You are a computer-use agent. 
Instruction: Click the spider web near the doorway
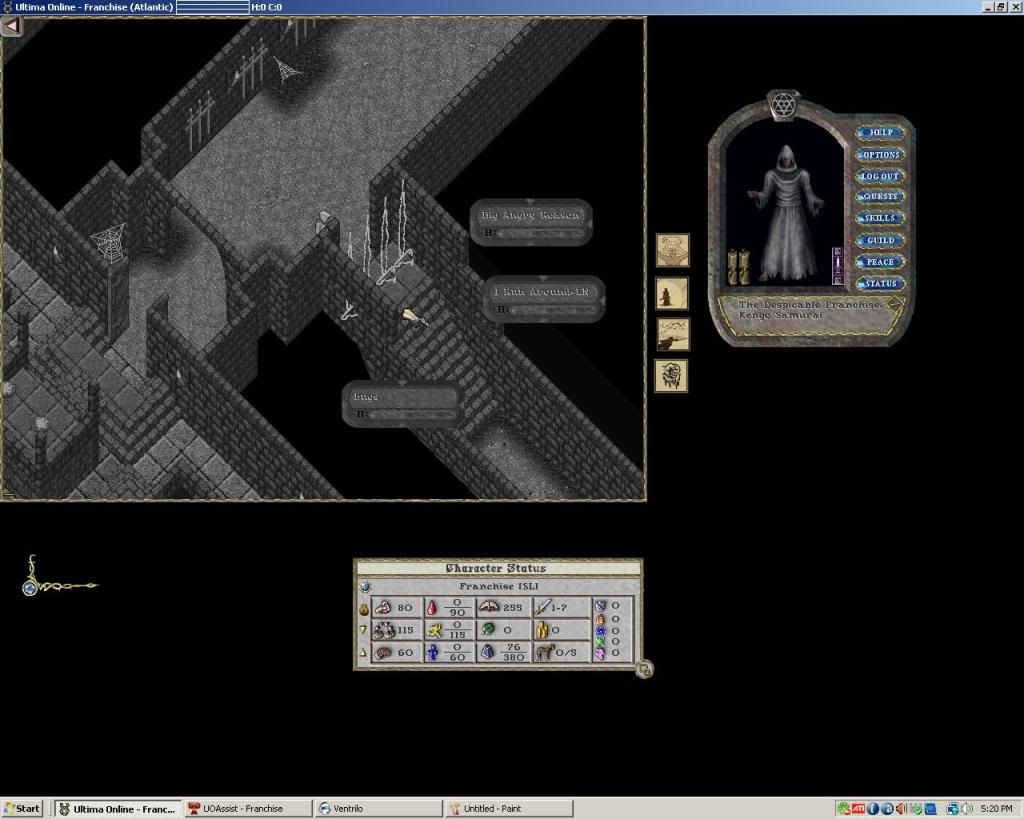108,242
